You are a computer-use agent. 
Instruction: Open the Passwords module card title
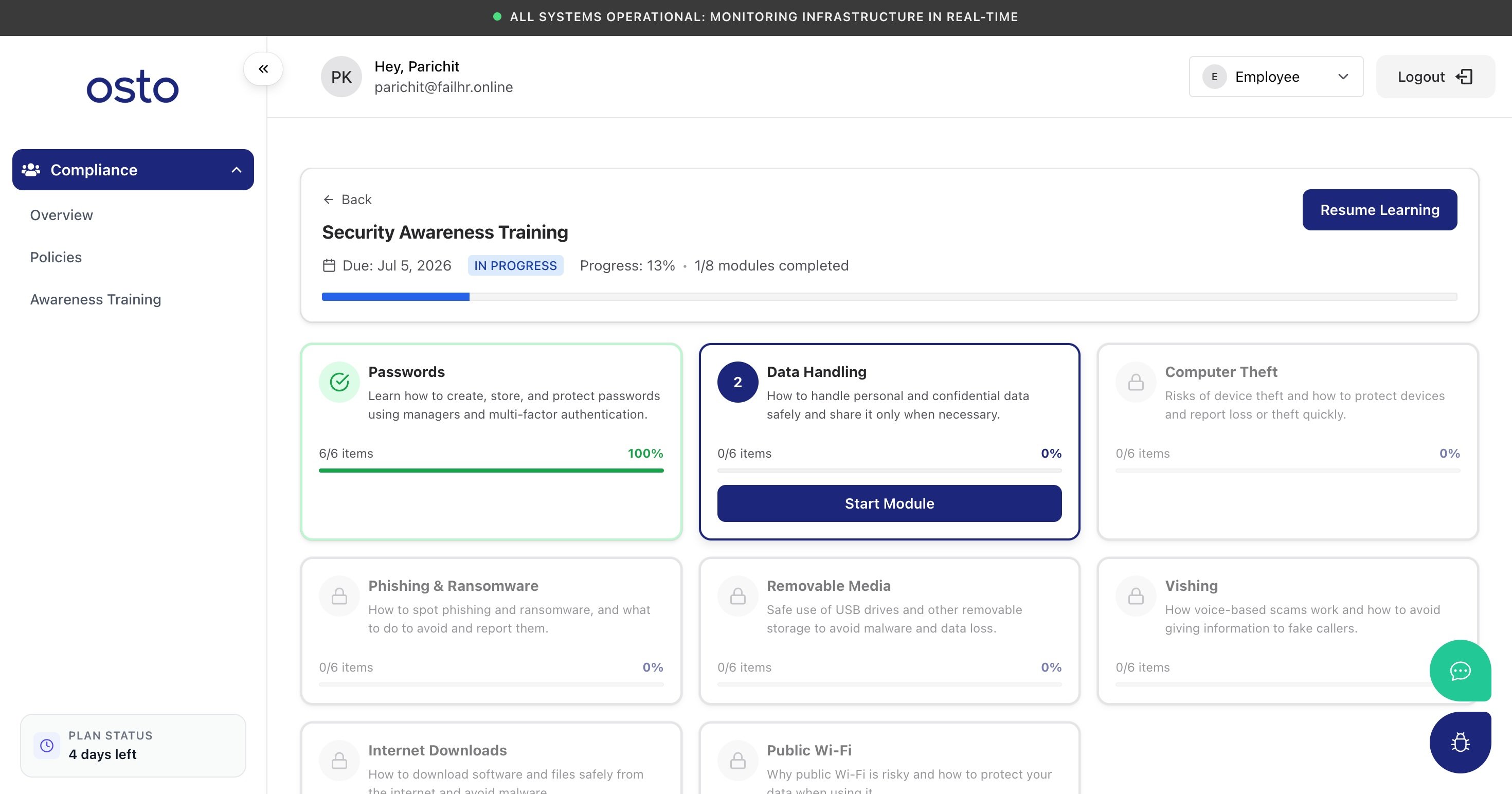click(406, 372)
